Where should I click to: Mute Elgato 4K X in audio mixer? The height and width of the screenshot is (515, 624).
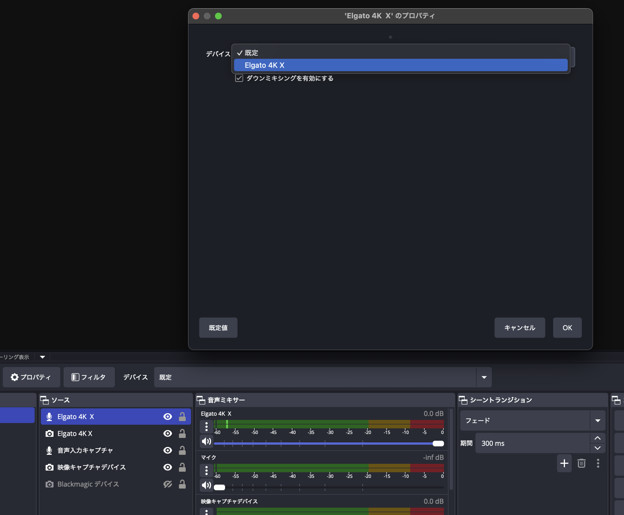[x=206, y=441]
